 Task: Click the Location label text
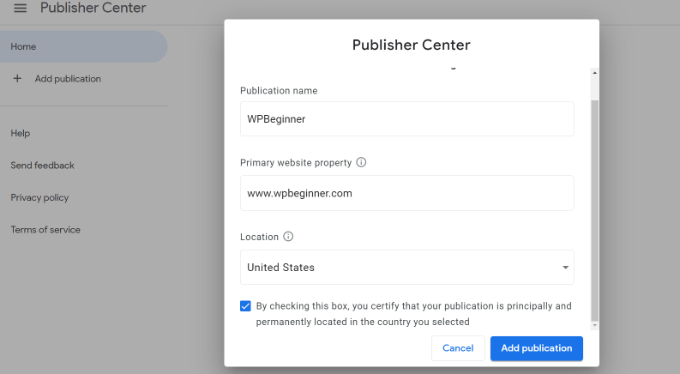pos(259,237)
